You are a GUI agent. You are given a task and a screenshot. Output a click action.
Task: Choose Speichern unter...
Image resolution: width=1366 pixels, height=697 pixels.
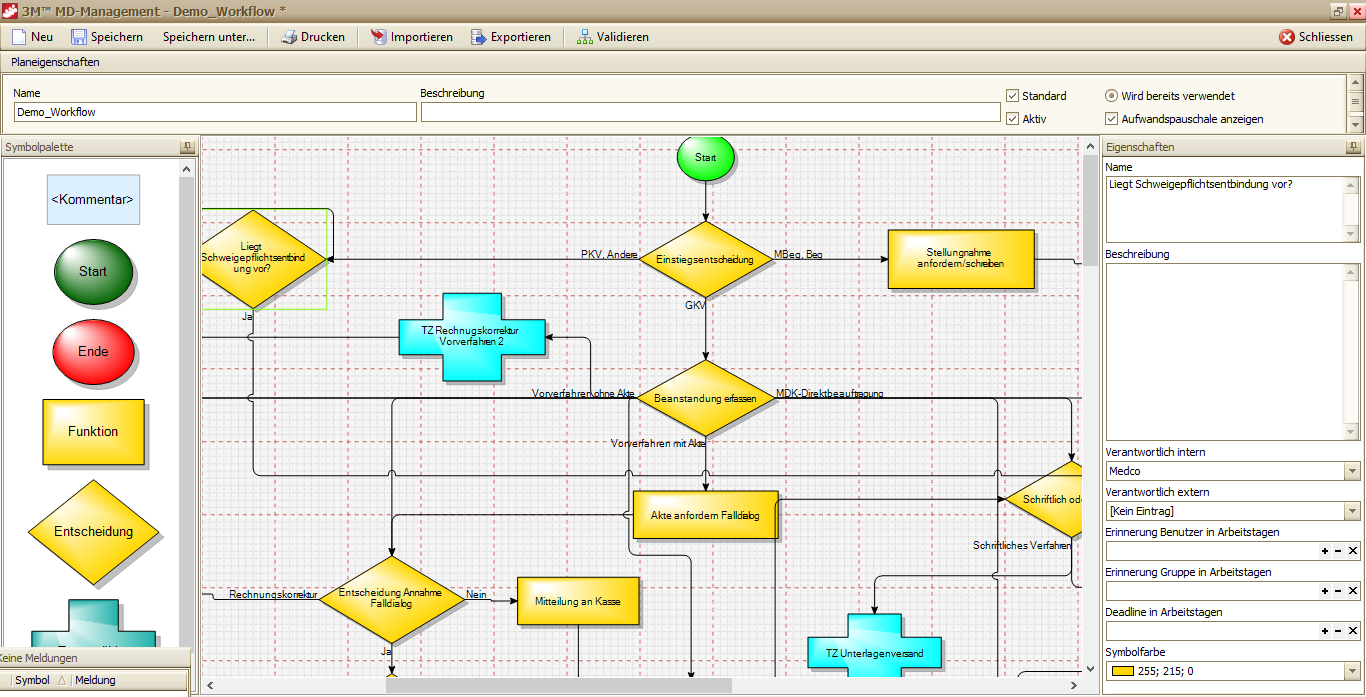coord(209,37)
